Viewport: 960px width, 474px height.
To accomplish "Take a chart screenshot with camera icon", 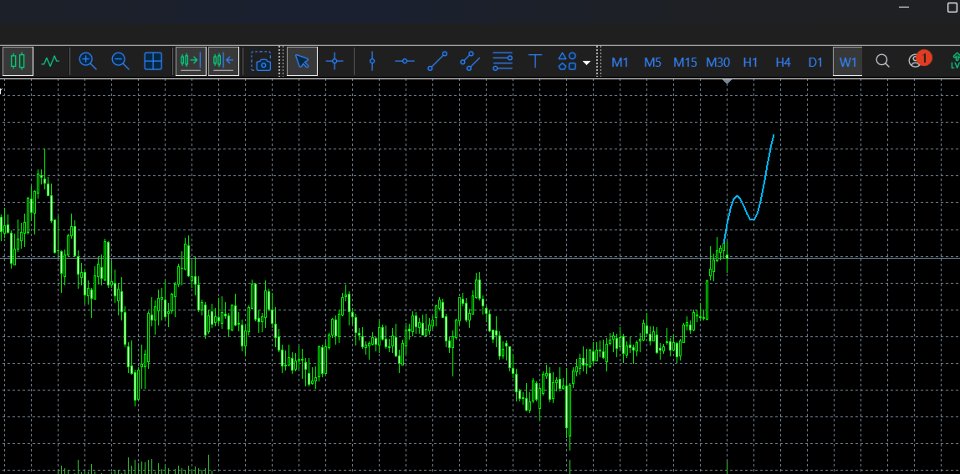I will [261, 61].
